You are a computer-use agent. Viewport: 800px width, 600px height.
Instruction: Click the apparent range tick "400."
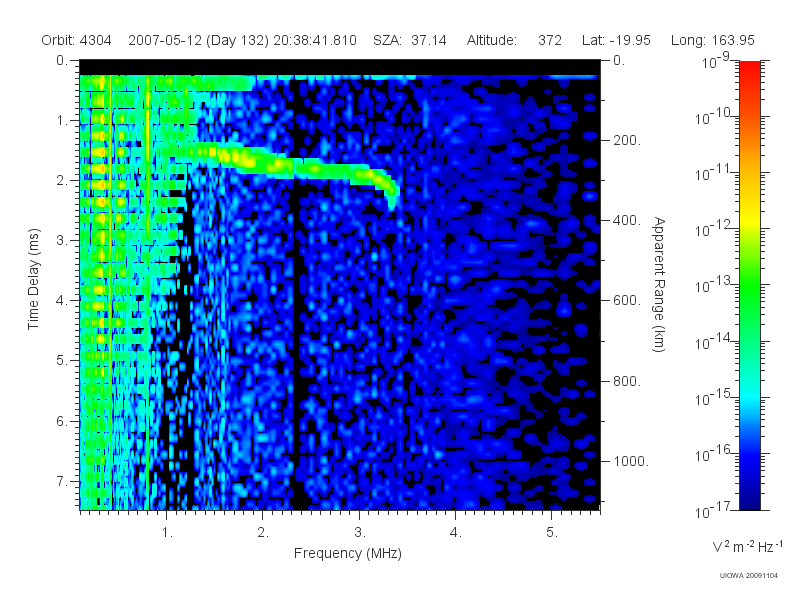[627, 220]
